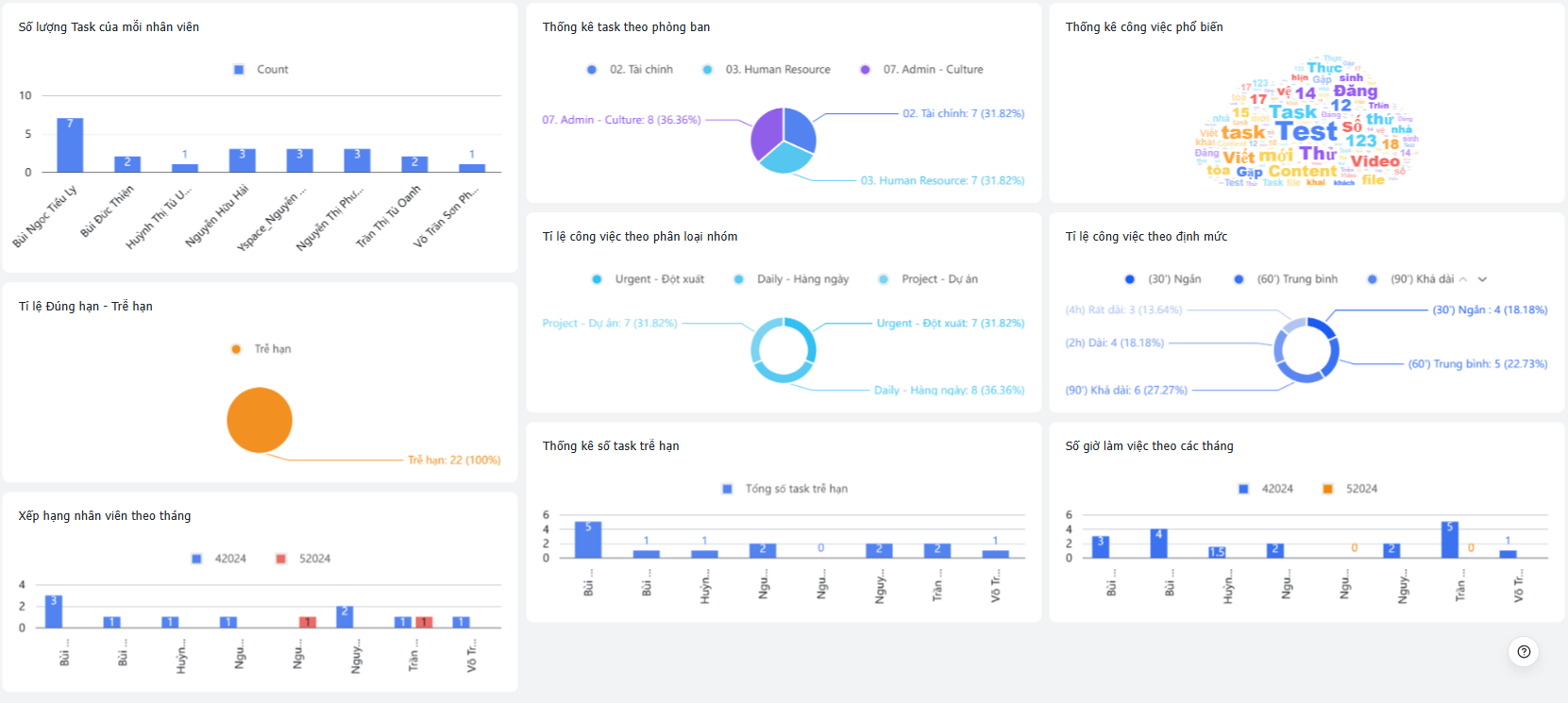Click label 'Trễ hạn: 22 (100%)'
This screenshot has height=703, width=1568.
coord(454,460)
